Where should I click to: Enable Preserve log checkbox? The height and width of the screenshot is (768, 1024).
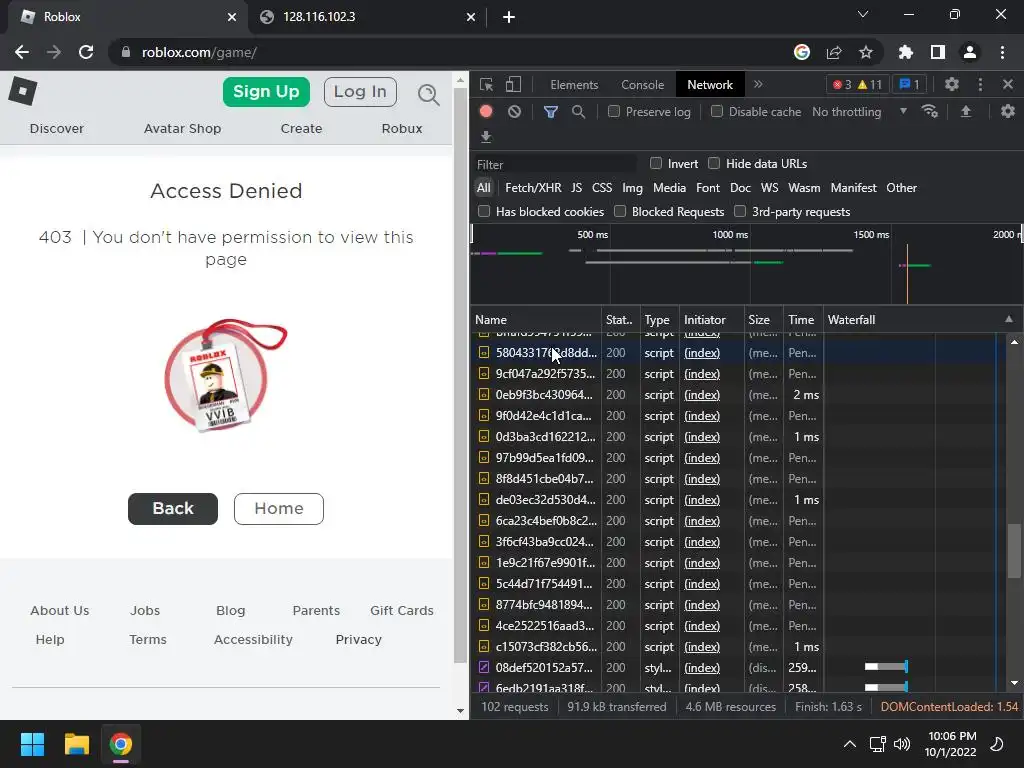coord(614,111)
